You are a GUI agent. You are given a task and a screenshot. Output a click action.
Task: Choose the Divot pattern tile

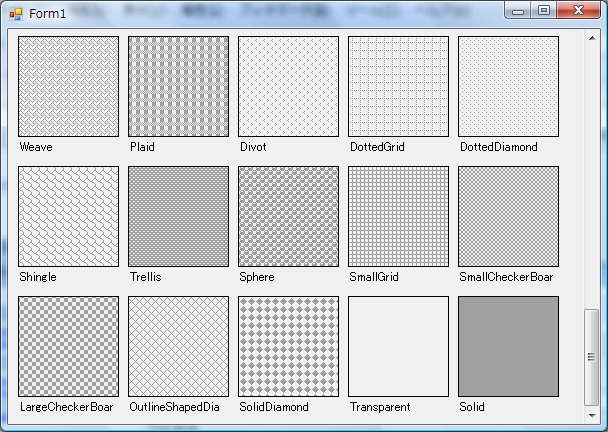tap(288, 87)
